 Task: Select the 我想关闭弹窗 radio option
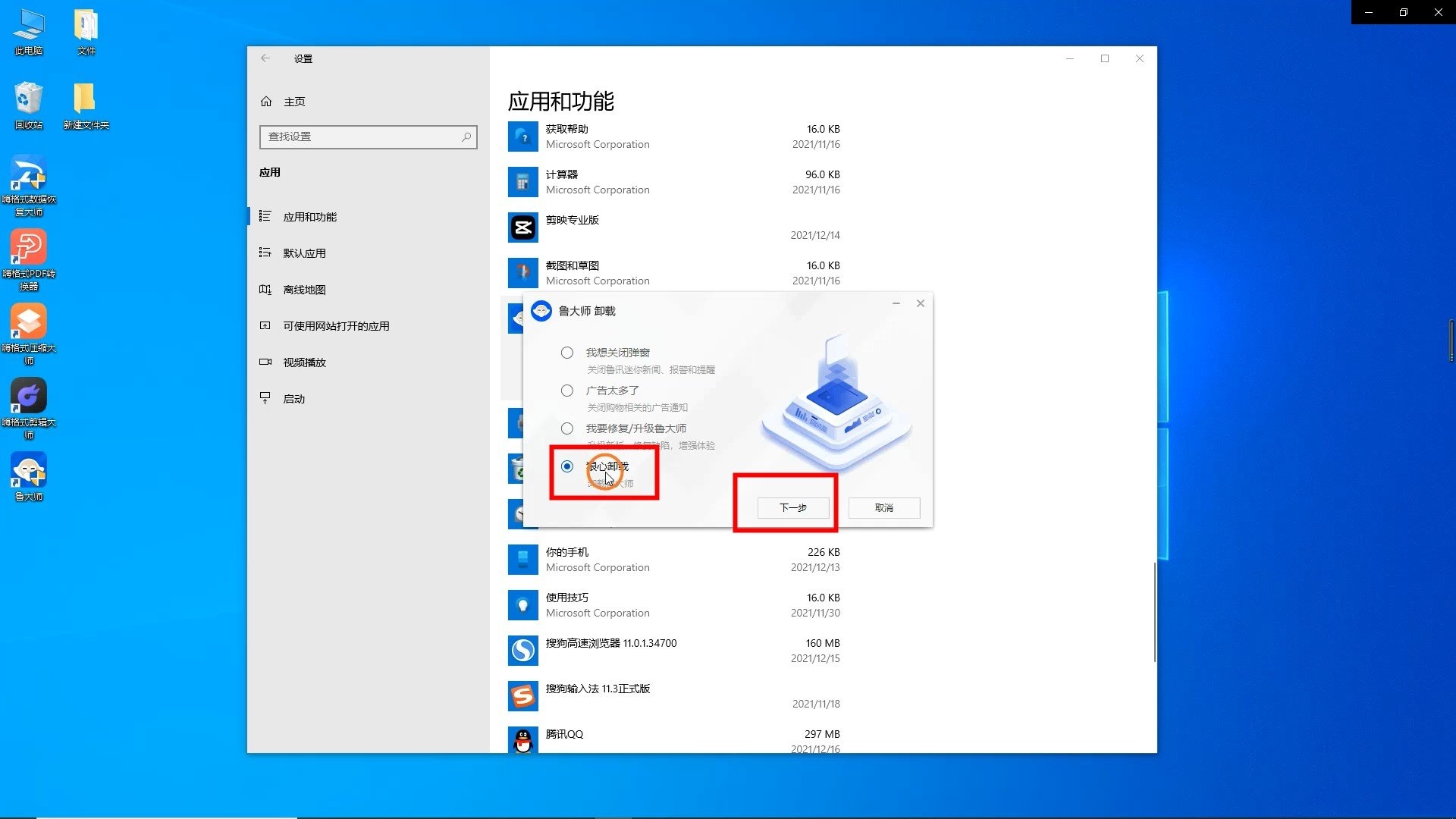point(566,353)
